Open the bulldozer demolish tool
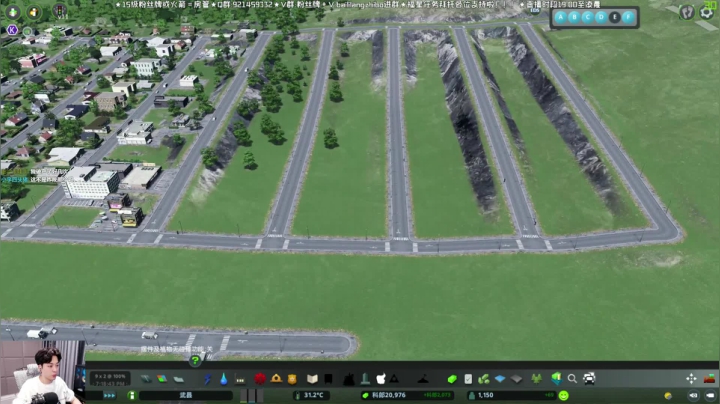 [709, 378]
